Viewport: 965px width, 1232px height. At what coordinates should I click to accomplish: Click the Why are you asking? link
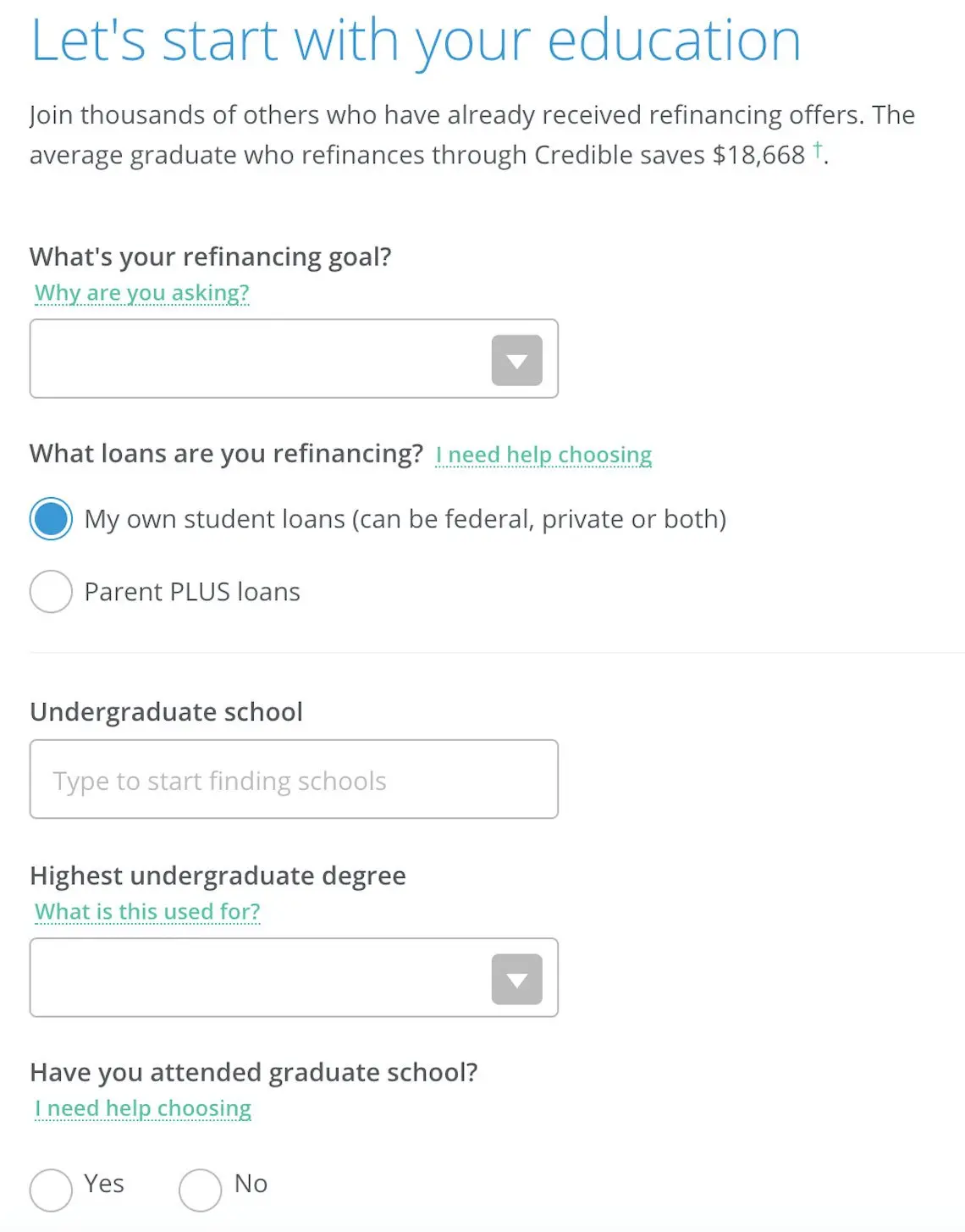[142, 293]
